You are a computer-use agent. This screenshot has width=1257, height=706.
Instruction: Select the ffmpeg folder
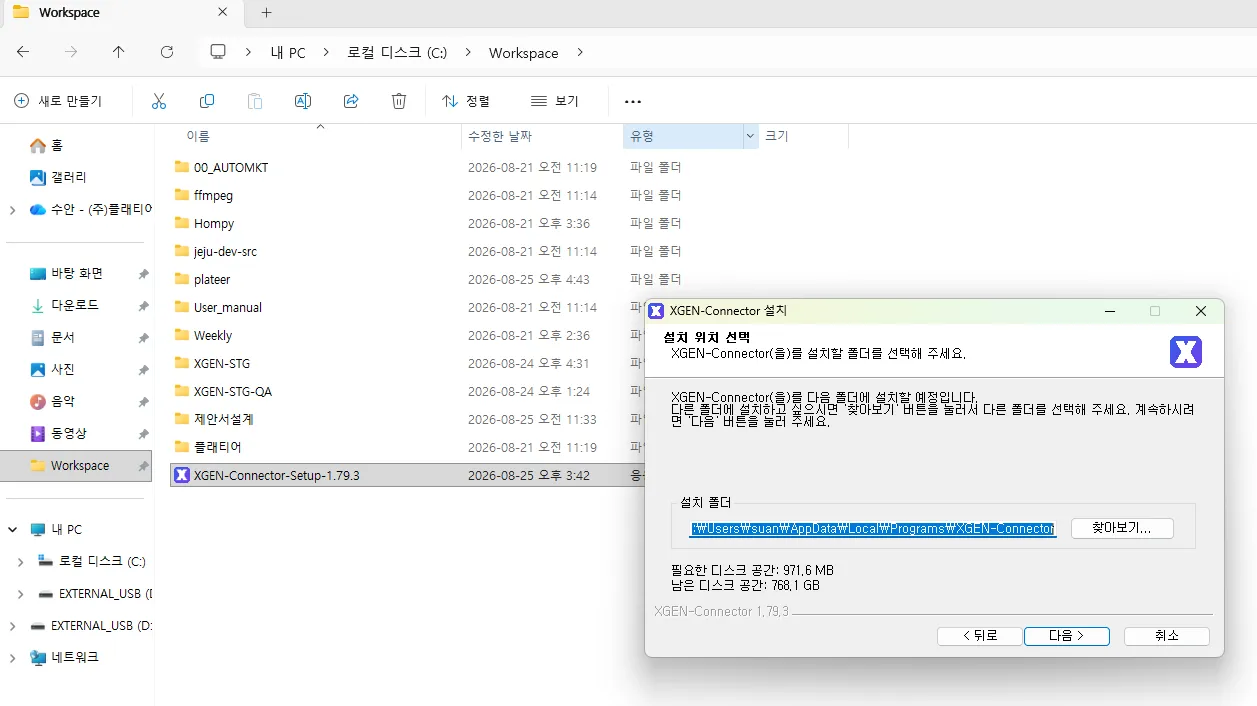point(213,195)
